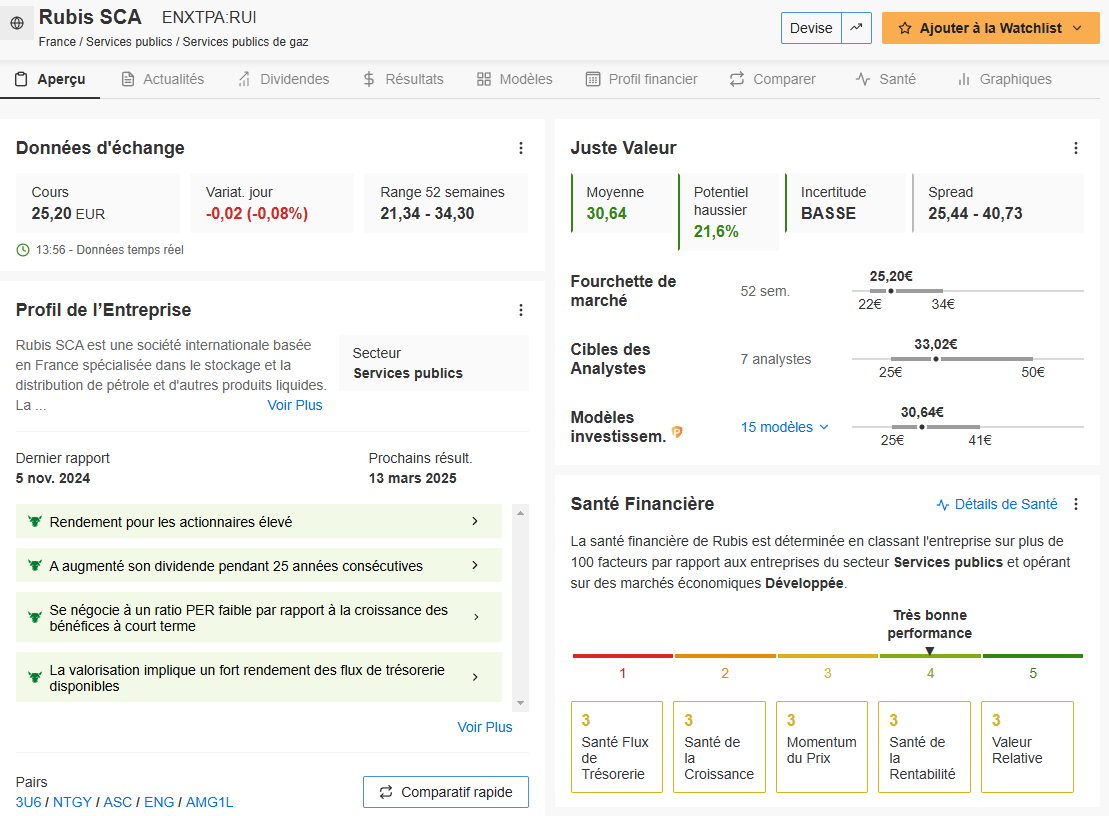Click the Dernier rapport date 5 nov. 2024
Screen dimensions: 1109x816
pos(53,478)
